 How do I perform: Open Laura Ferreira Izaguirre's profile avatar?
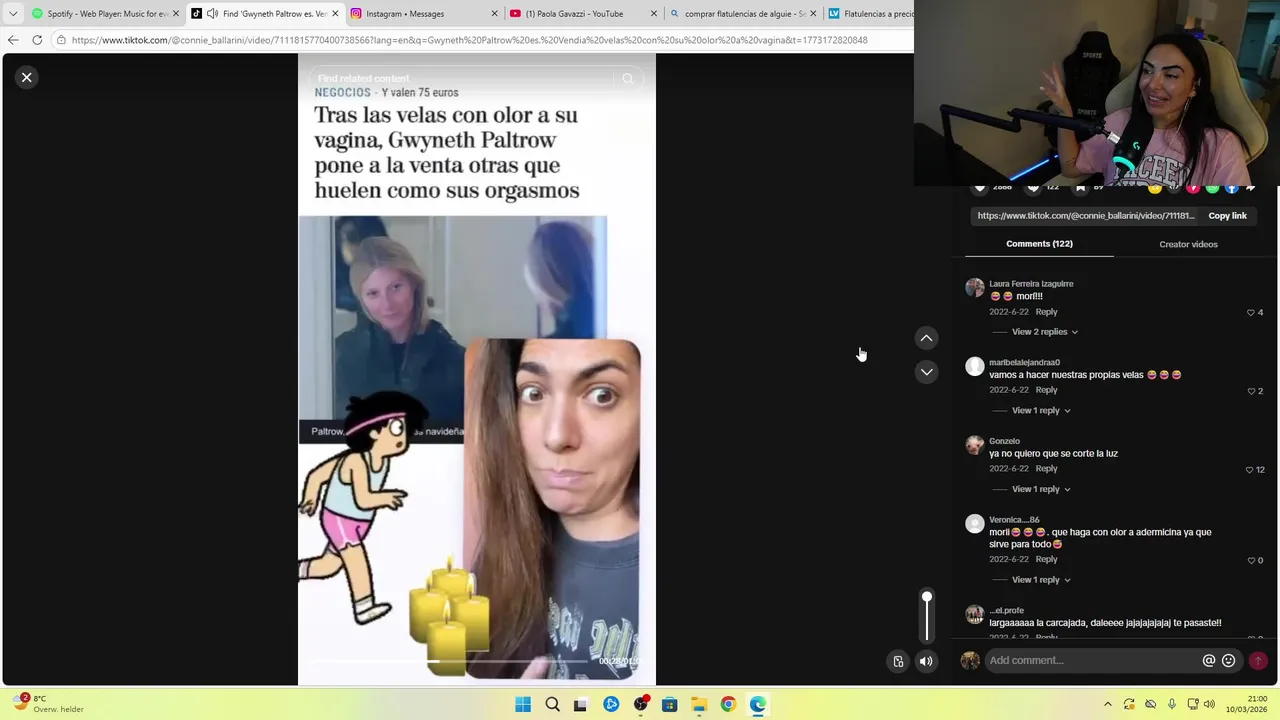975,288
